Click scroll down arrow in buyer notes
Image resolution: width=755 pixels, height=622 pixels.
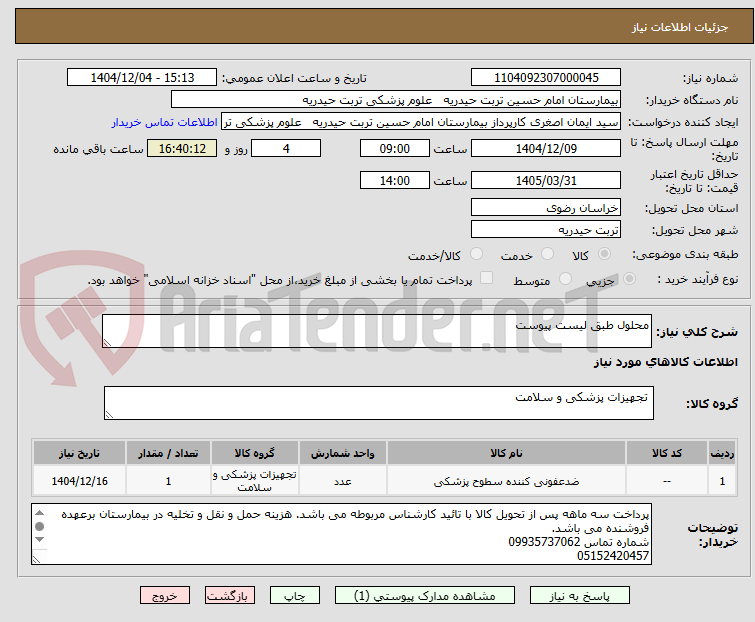click(40, 540)
